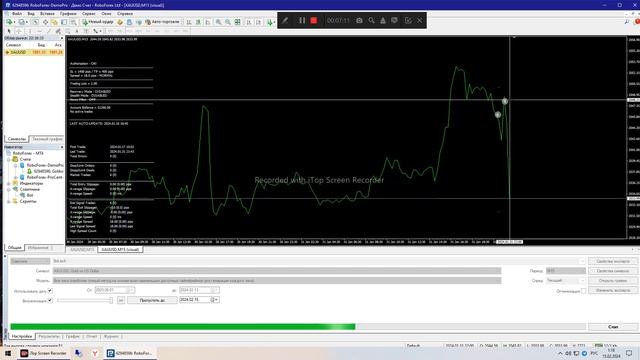
Task: Open the new chart toolbar icon
Action: coord(10,22)
